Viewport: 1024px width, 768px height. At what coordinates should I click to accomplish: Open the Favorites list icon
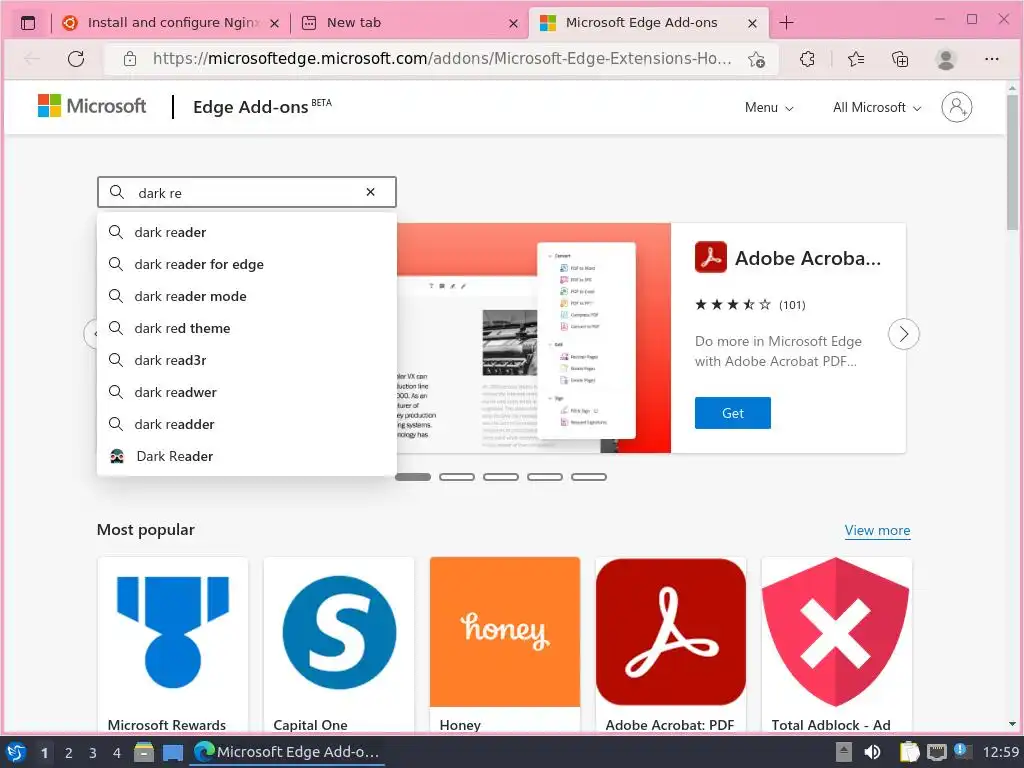[x=856, y=59]
